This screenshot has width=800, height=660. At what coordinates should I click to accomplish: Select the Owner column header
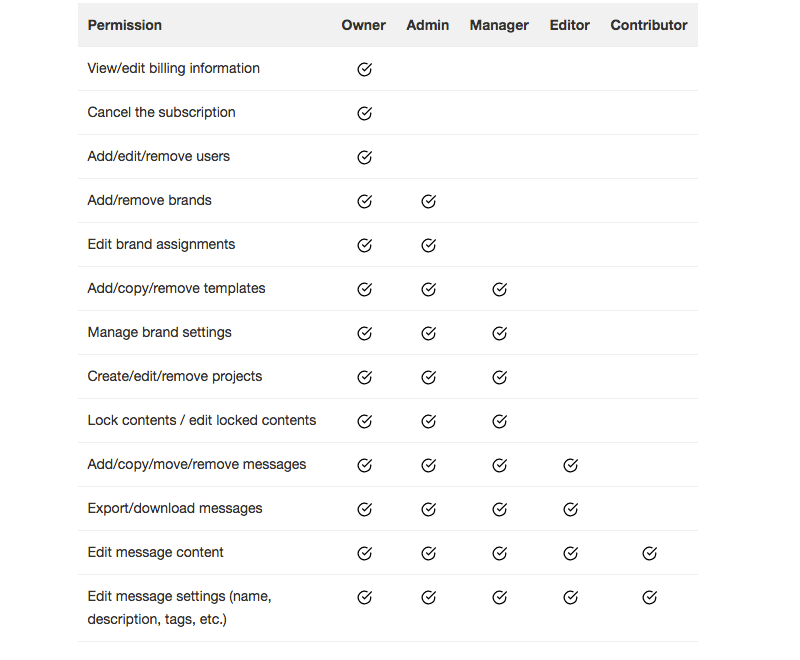click(363, 25)
